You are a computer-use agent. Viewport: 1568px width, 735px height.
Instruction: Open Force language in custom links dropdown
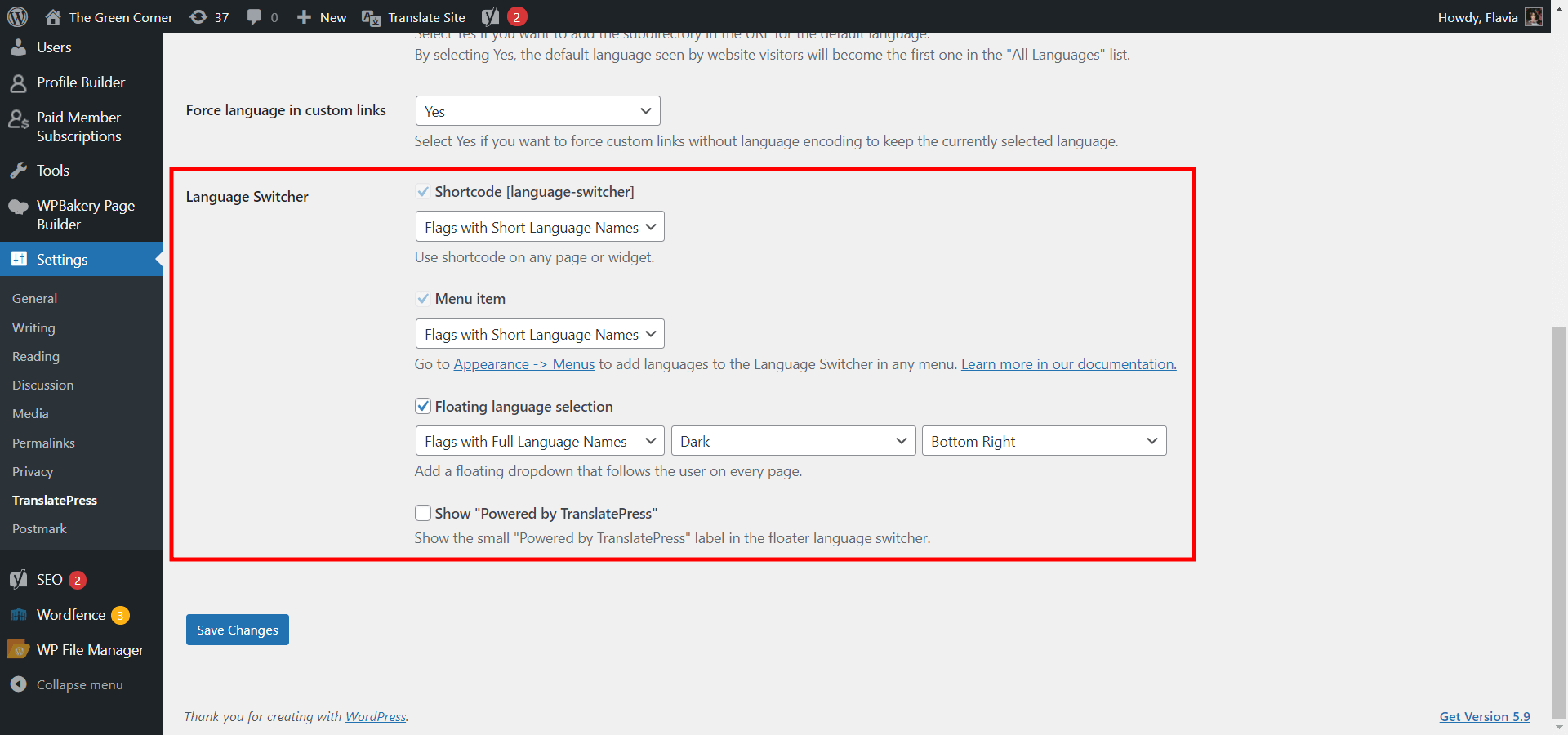coord(538,111)
